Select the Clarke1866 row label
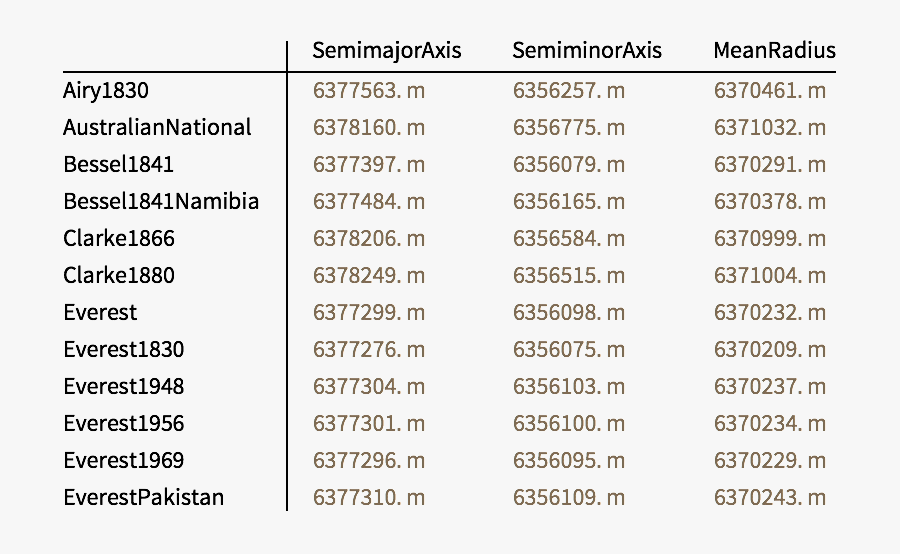 (x=118, y=238)
